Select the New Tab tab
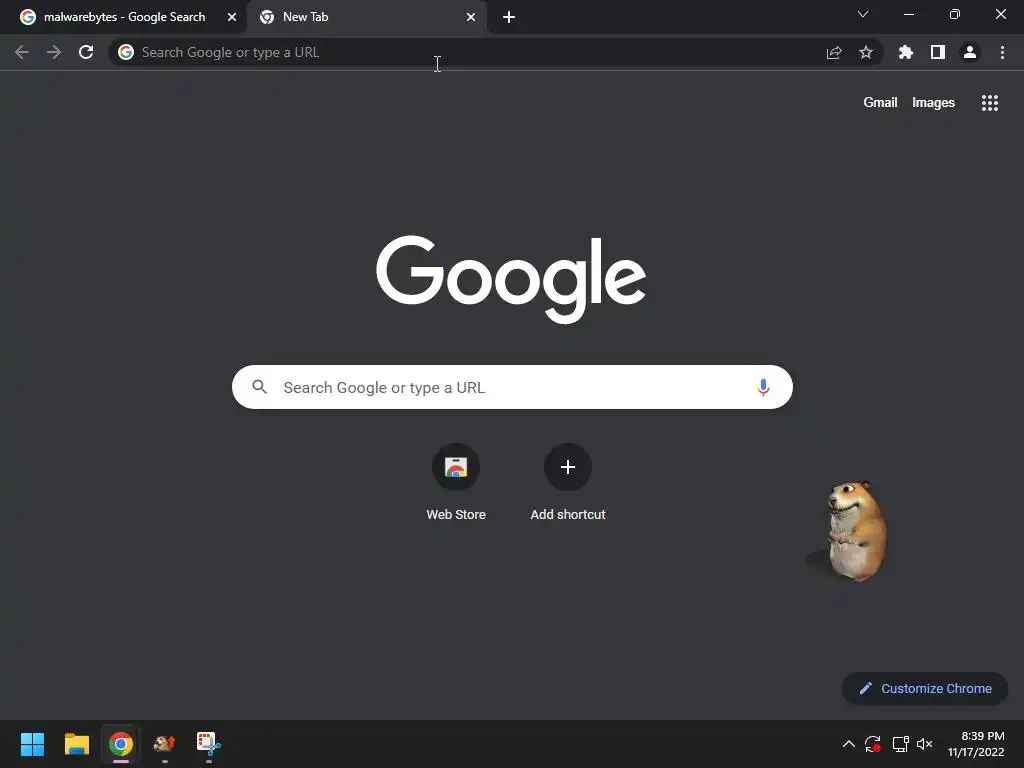This screenshot has width=1024, height=768. click(x=367, y=17)
